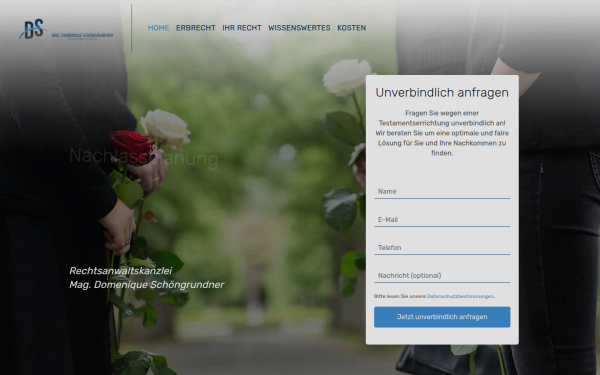Click into the E-Mail field
The width and height of the screenshot is (600, 375).
click(442, 220)
